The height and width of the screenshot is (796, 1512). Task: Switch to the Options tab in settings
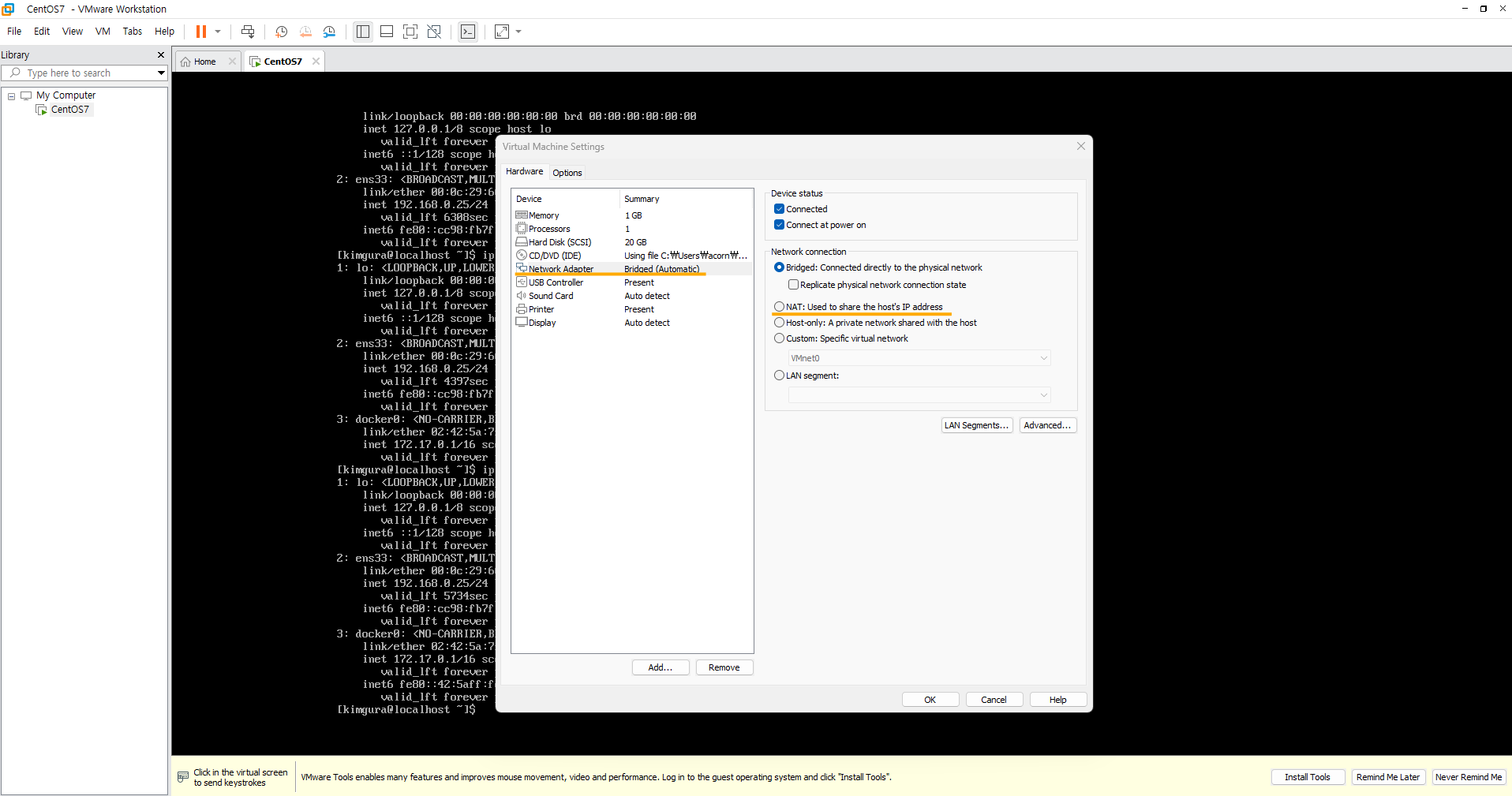[x=567, y=172]
